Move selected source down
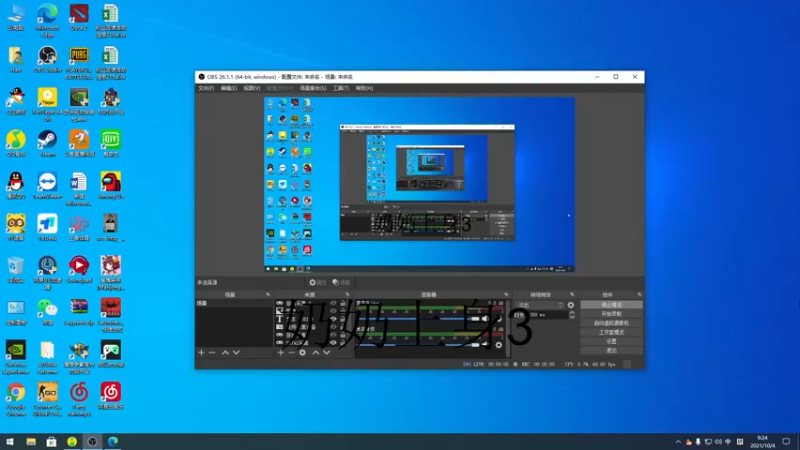Image resolution: width=800 pixels, height=450 pixels. 327,353
